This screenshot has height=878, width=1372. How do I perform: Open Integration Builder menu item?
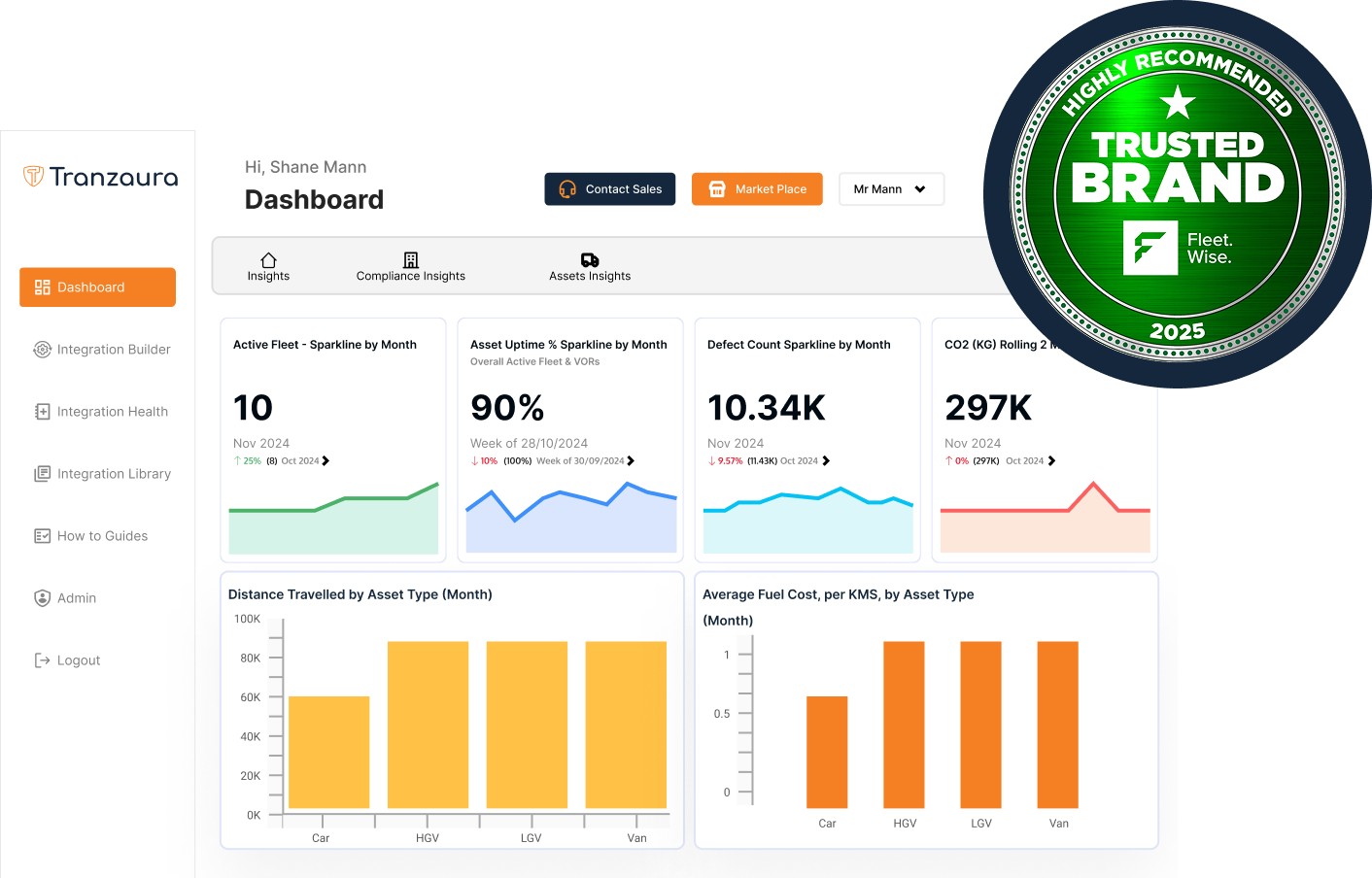coord(102,350)
